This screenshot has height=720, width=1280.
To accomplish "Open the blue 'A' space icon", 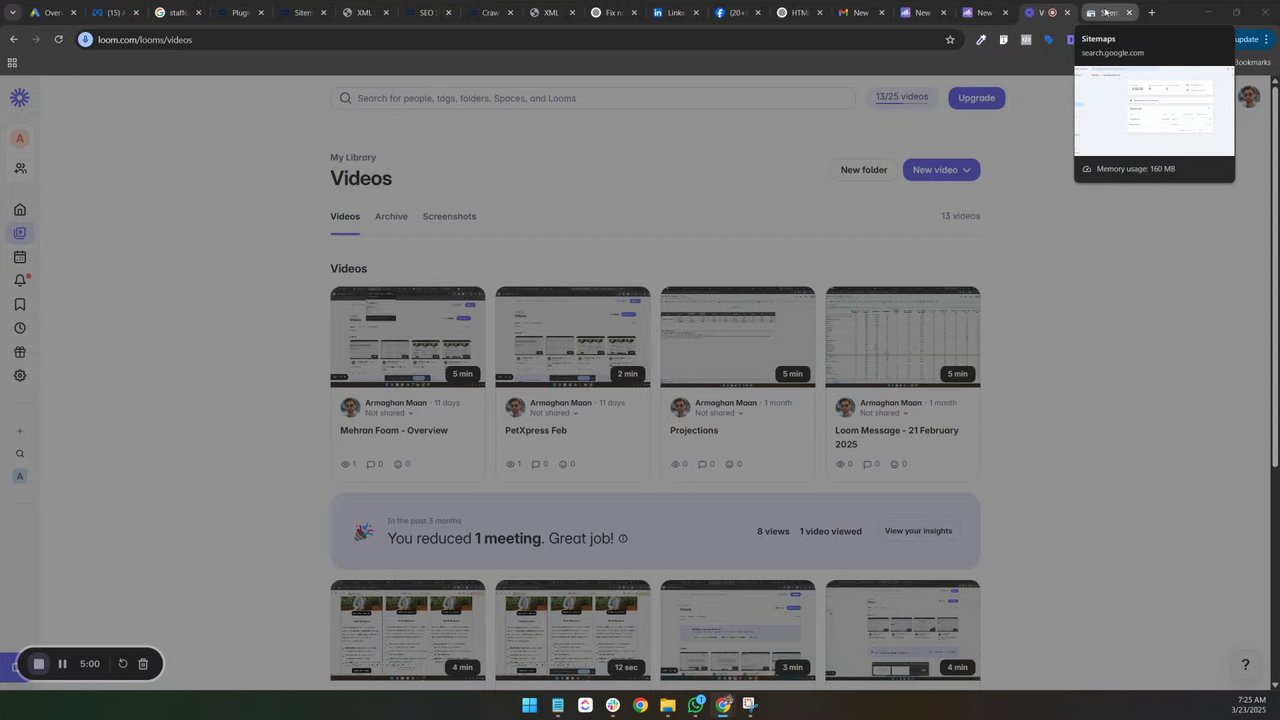I will coord(19,477).
